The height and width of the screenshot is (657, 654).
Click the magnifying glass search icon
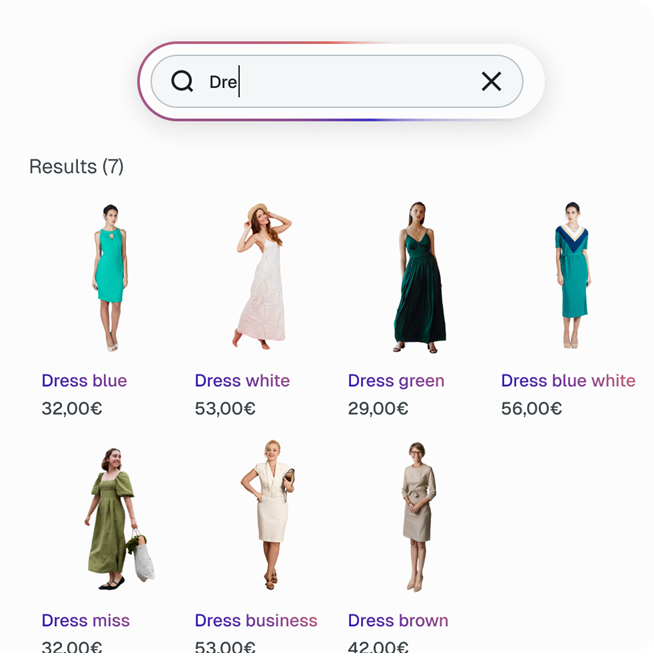(182, 82)
